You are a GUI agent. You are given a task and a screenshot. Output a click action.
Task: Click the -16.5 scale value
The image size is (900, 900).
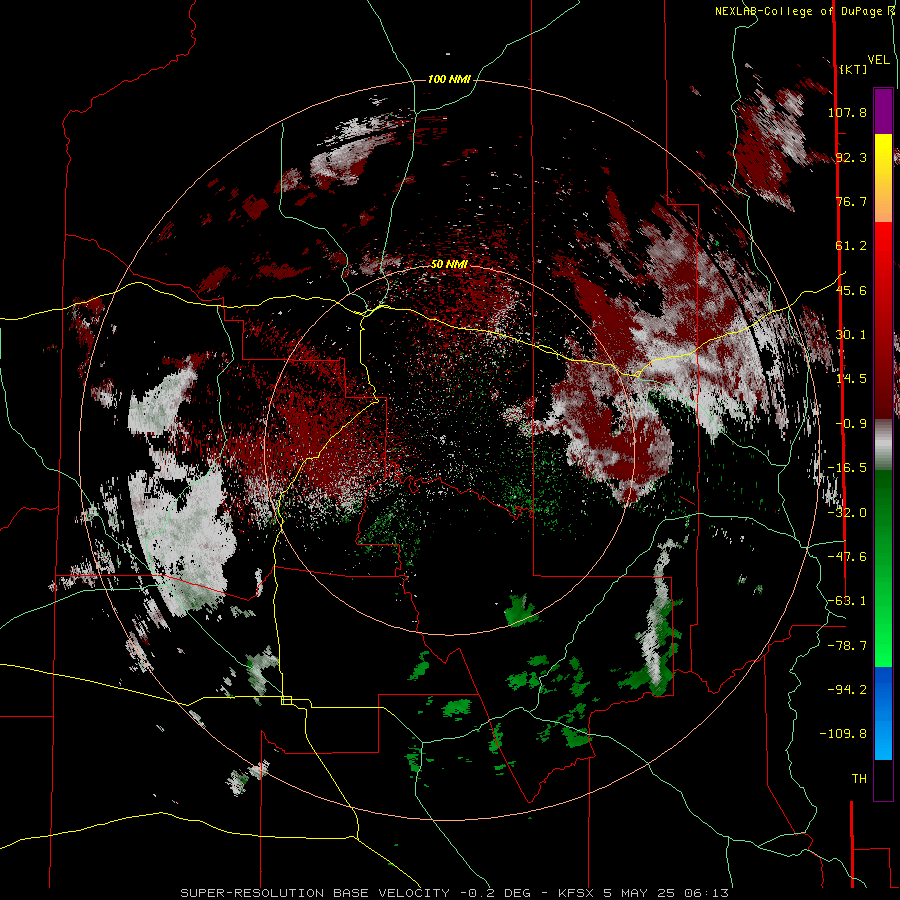pyautogui.click(x=847, y=468)
